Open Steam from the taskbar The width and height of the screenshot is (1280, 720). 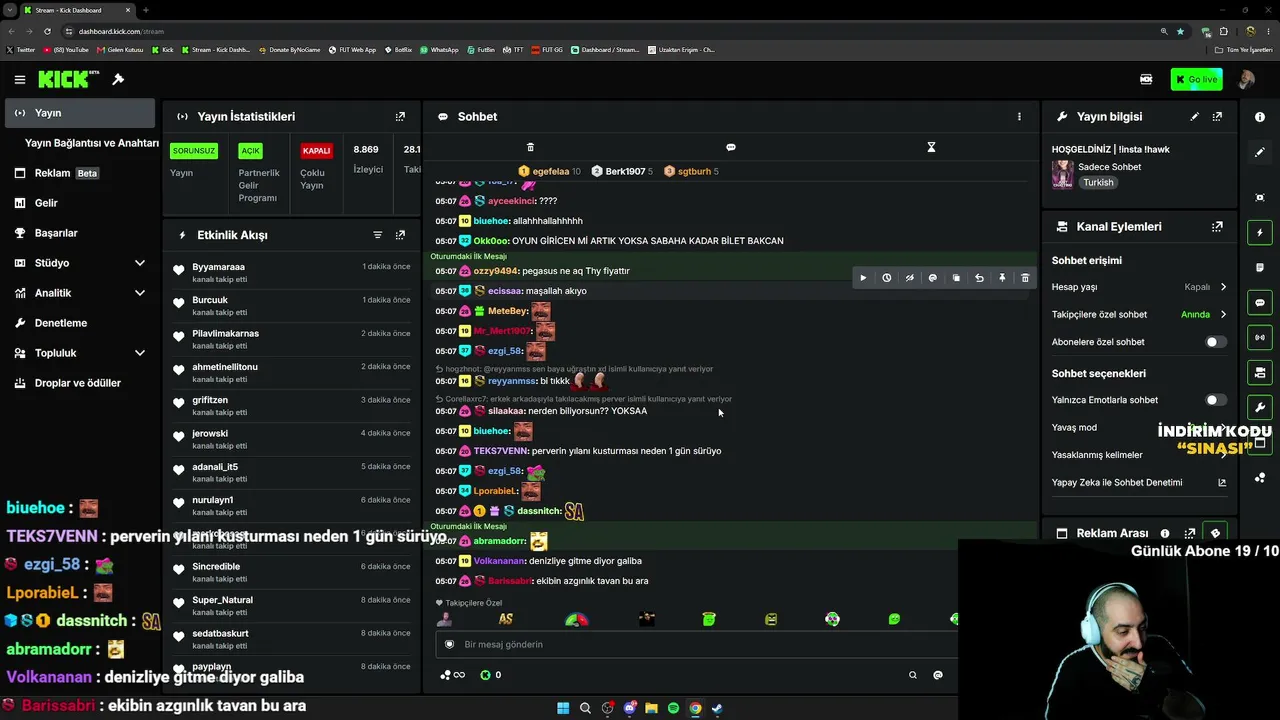coord(717,709)
